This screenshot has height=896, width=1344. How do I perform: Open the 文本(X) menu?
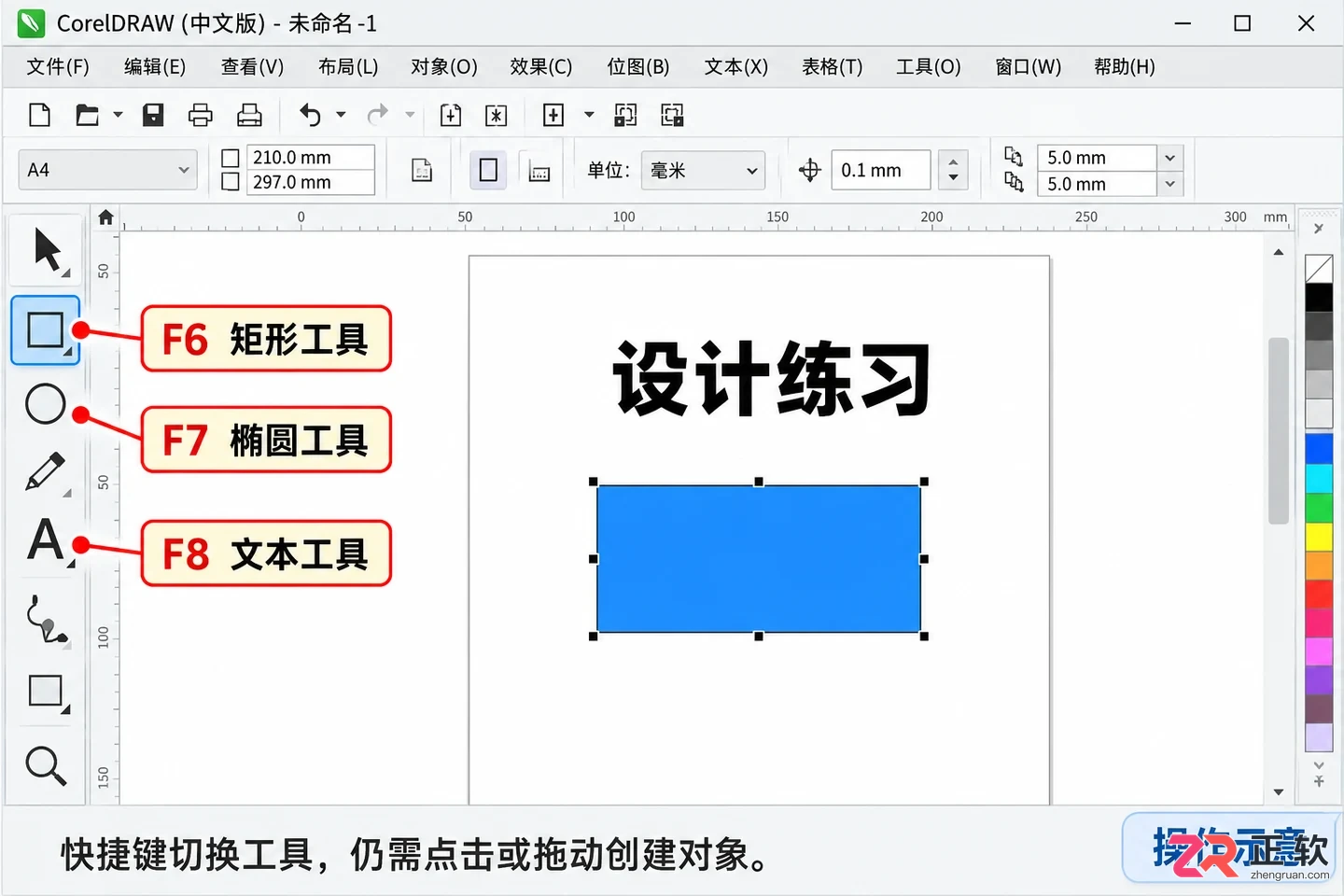(x=736, y=66)
